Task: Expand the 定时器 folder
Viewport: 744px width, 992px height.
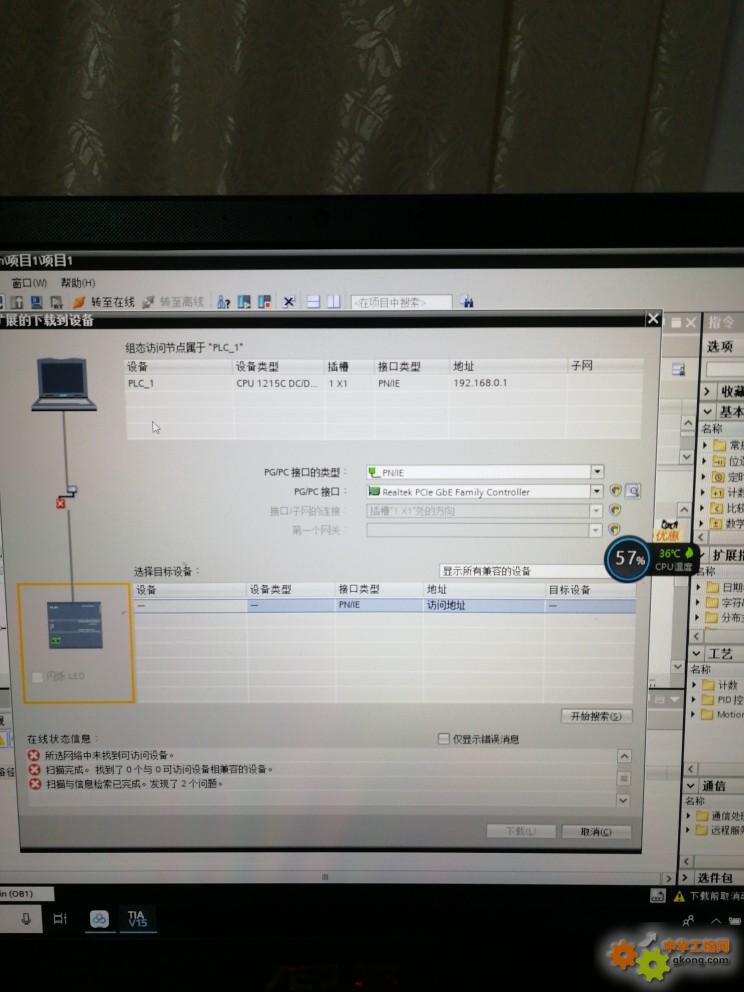Action: [x=705, y=477]
